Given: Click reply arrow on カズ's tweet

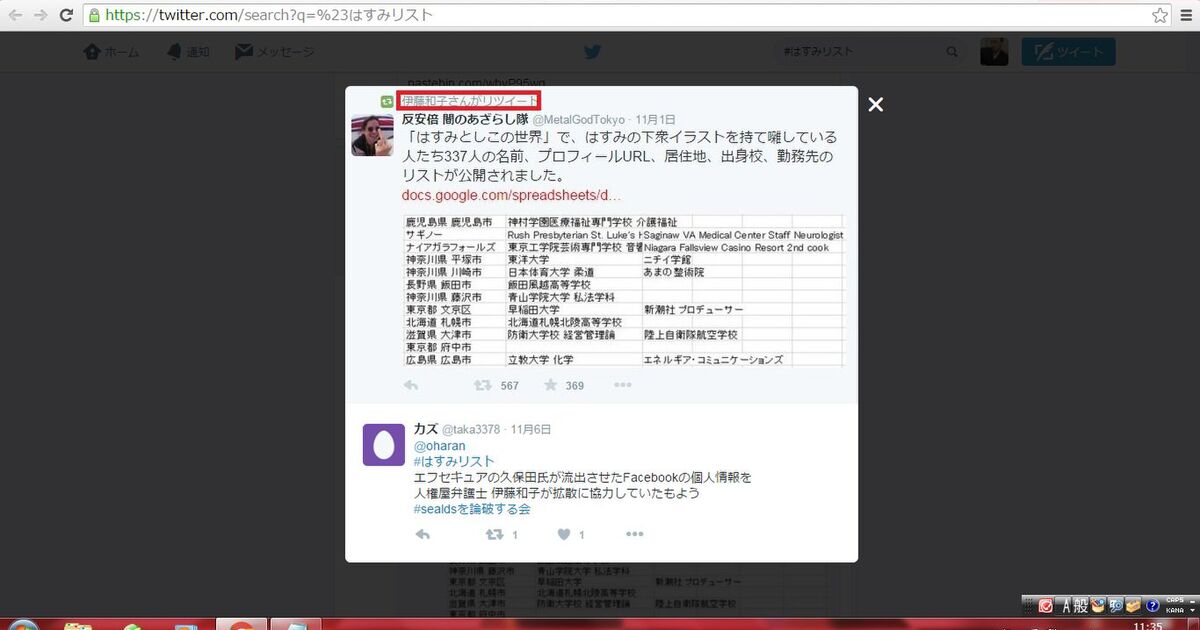Looking at the screenshot, I should click(x=422, y=535).
